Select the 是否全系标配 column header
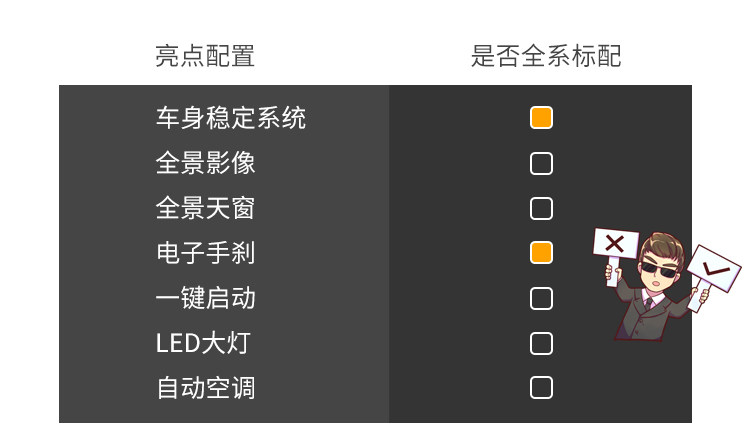 (546, 56)
